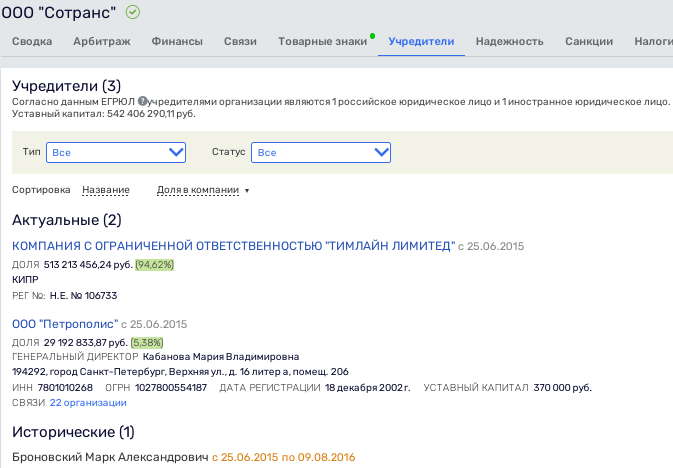Sort founders by Название

(106, 190)
